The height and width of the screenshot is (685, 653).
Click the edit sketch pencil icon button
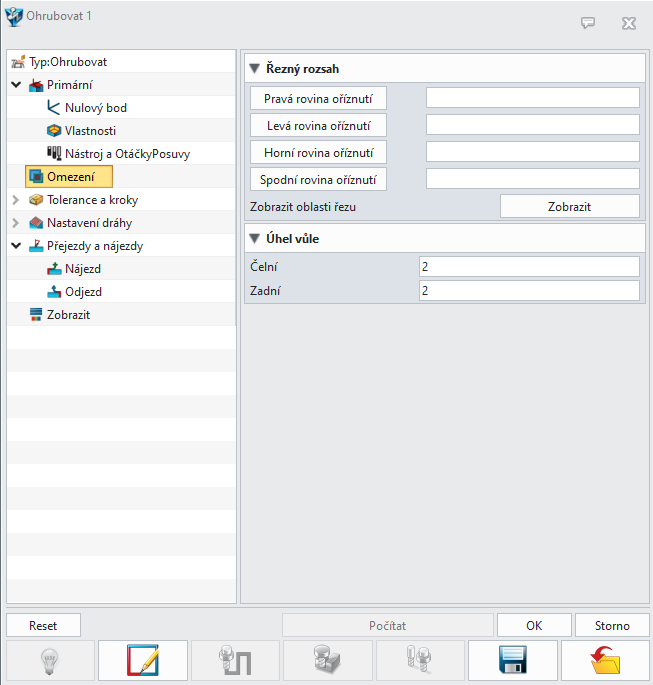(143, 661)
